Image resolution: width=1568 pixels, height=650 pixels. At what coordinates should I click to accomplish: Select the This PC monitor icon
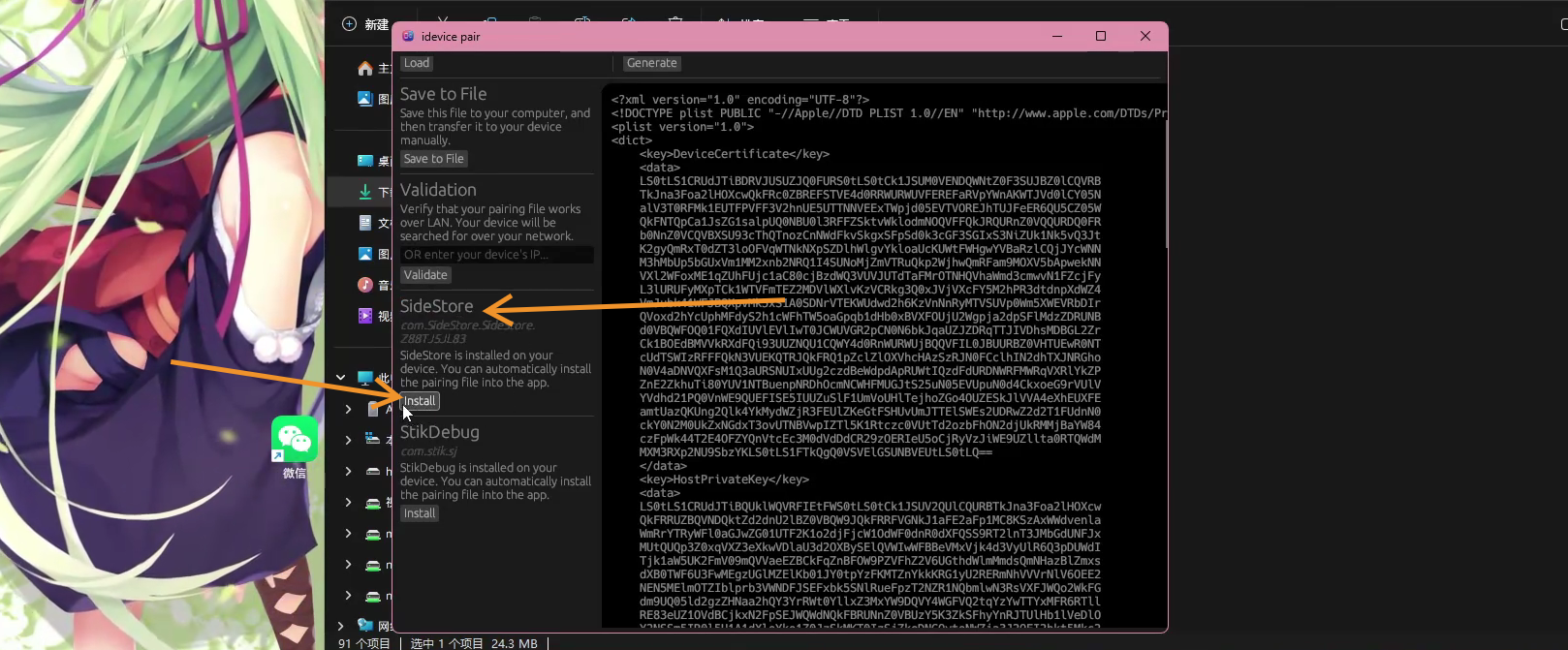point(364,378)
